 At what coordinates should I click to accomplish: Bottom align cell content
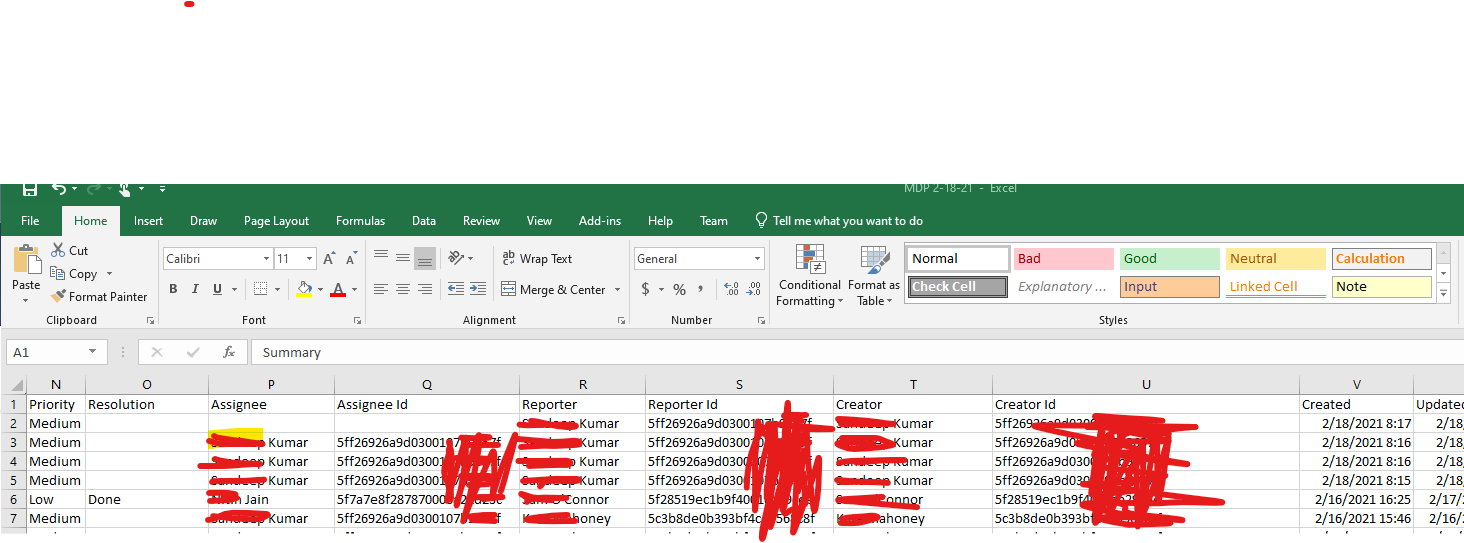(425, 258)
